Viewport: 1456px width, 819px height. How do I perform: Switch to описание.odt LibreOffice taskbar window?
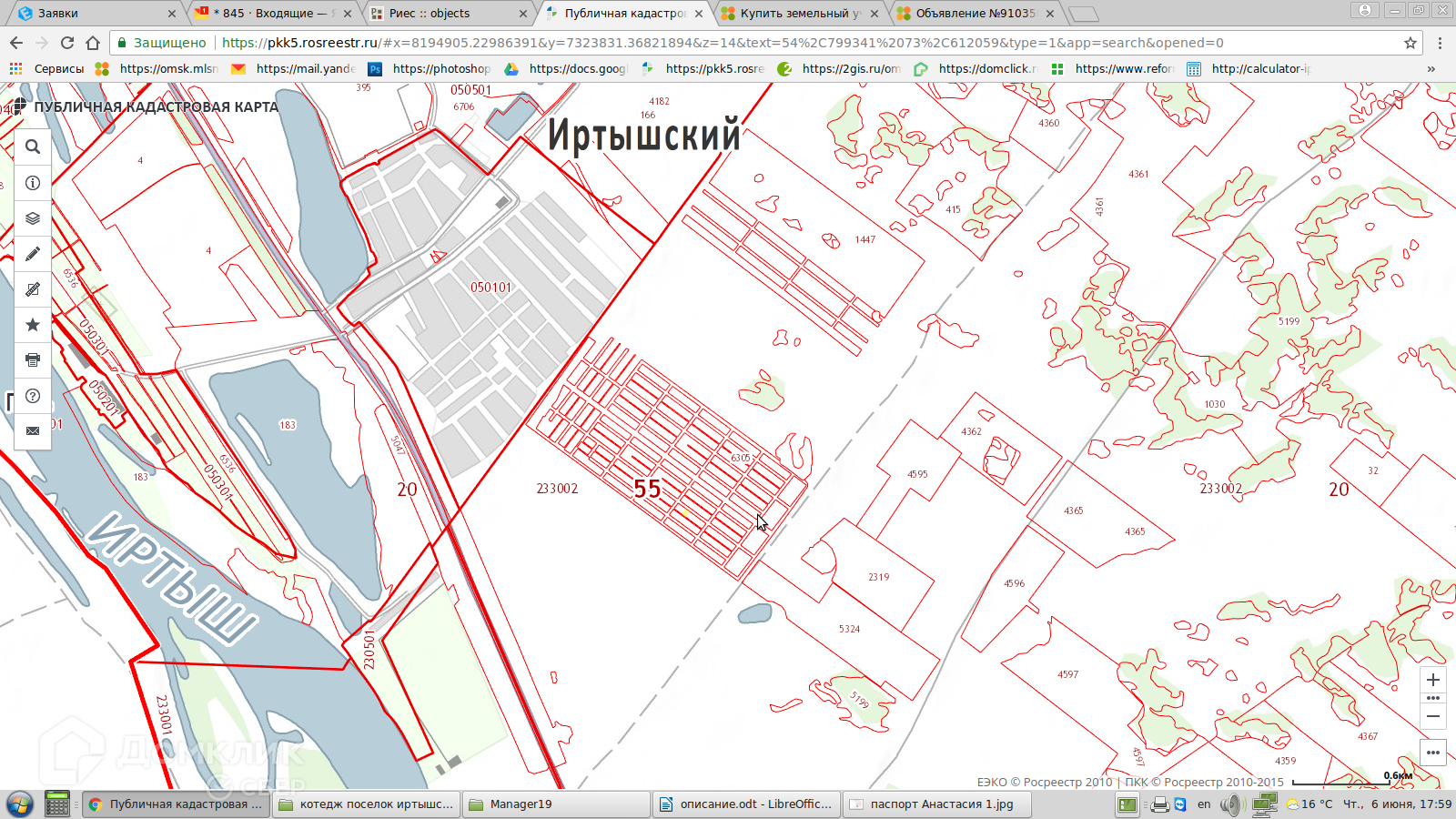745,804
